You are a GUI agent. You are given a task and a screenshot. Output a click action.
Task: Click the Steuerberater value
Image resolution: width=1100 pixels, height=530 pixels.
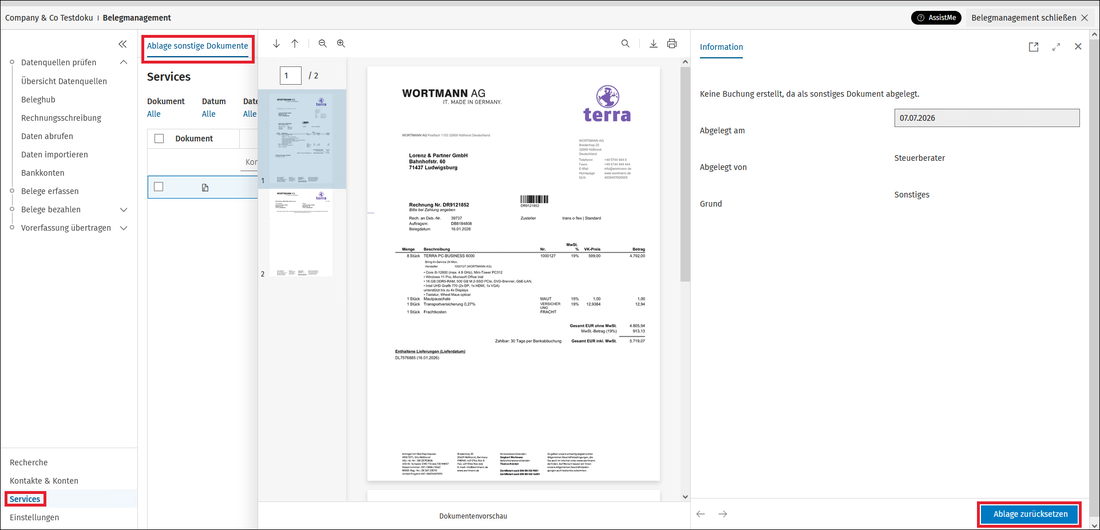coord(920,158)
